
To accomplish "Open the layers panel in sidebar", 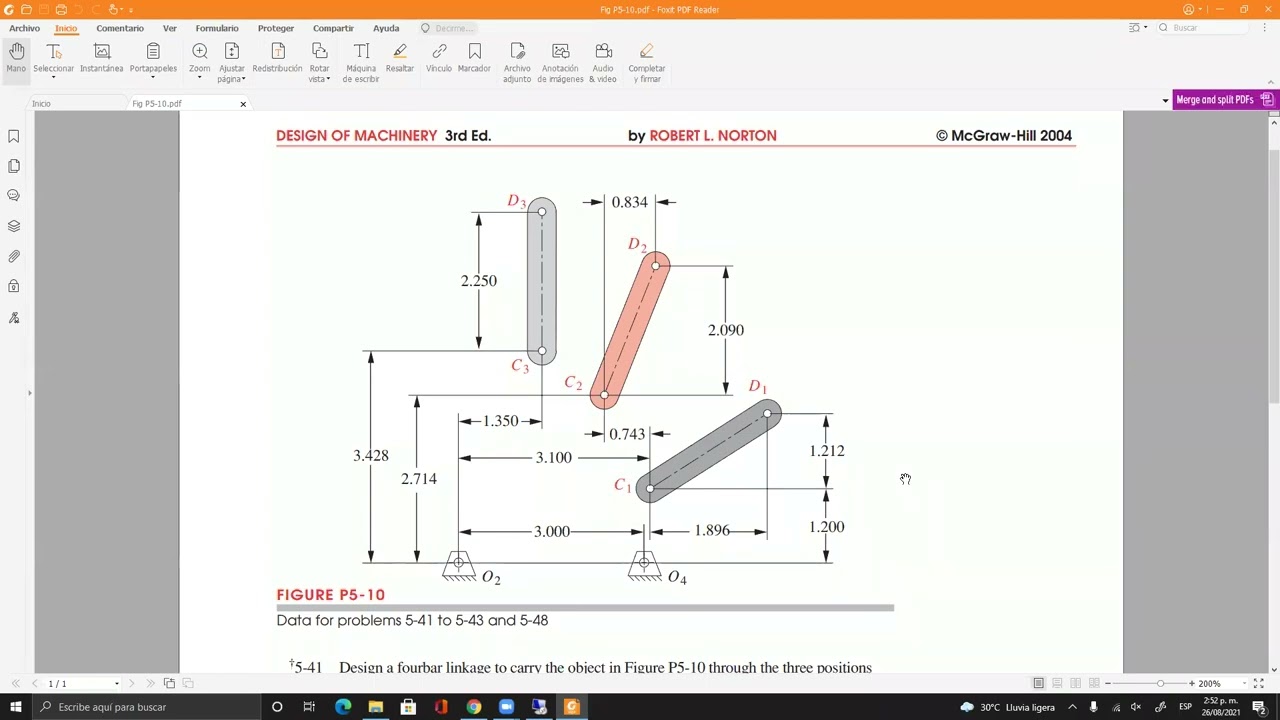I will (x=14, y=226).
